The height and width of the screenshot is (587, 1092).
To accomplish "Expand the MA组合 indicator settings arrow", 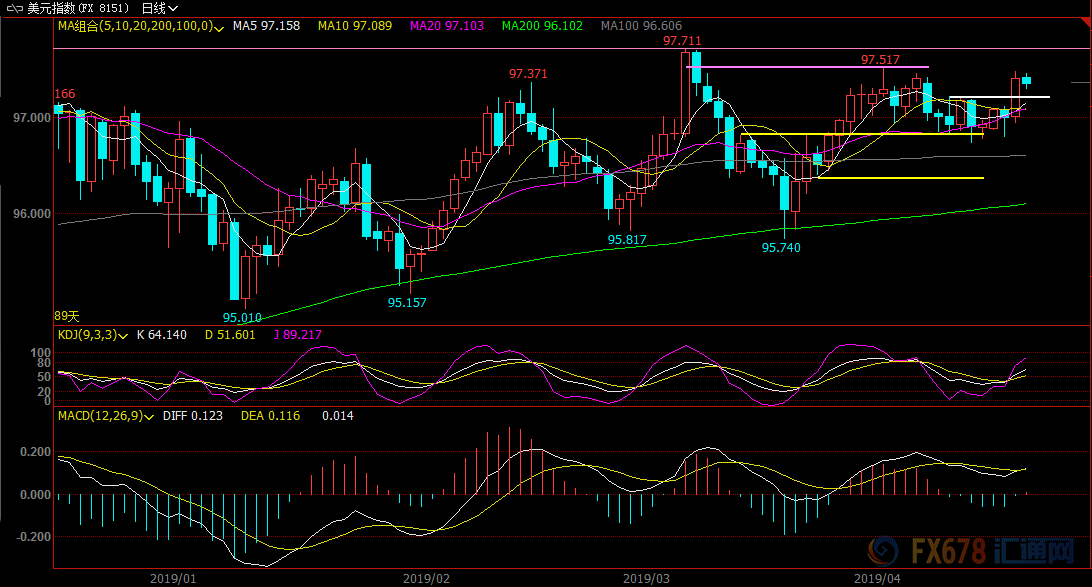I will click(219, 28).
